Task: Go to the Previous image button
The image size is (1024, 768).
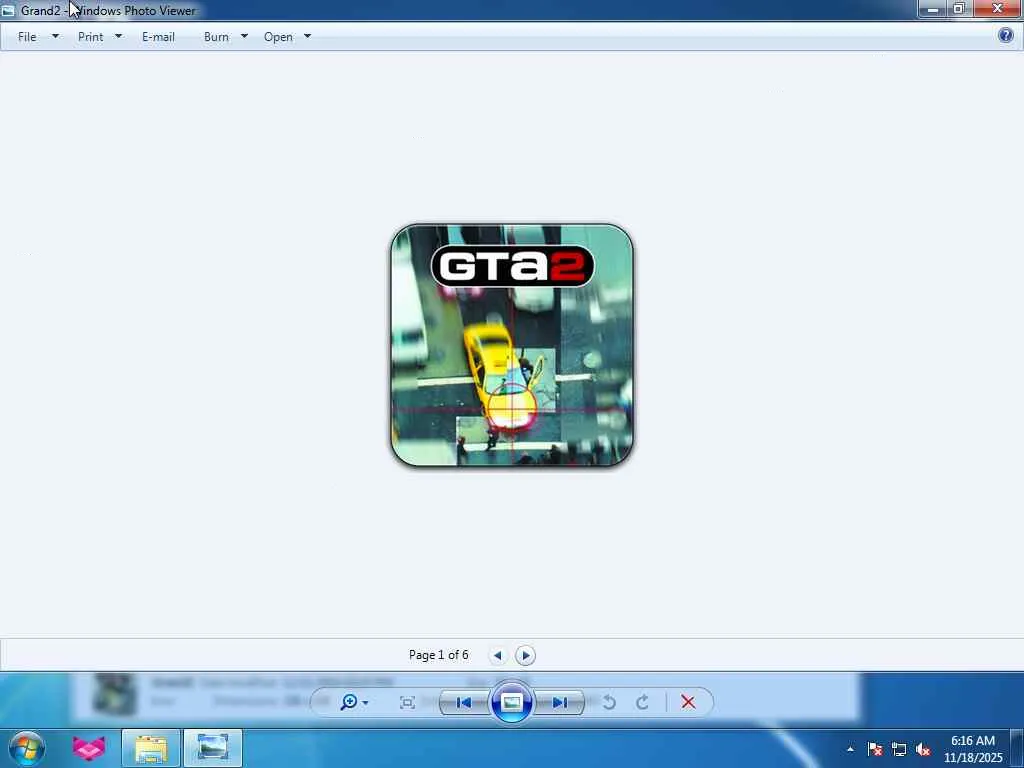Action: [464, 703]
